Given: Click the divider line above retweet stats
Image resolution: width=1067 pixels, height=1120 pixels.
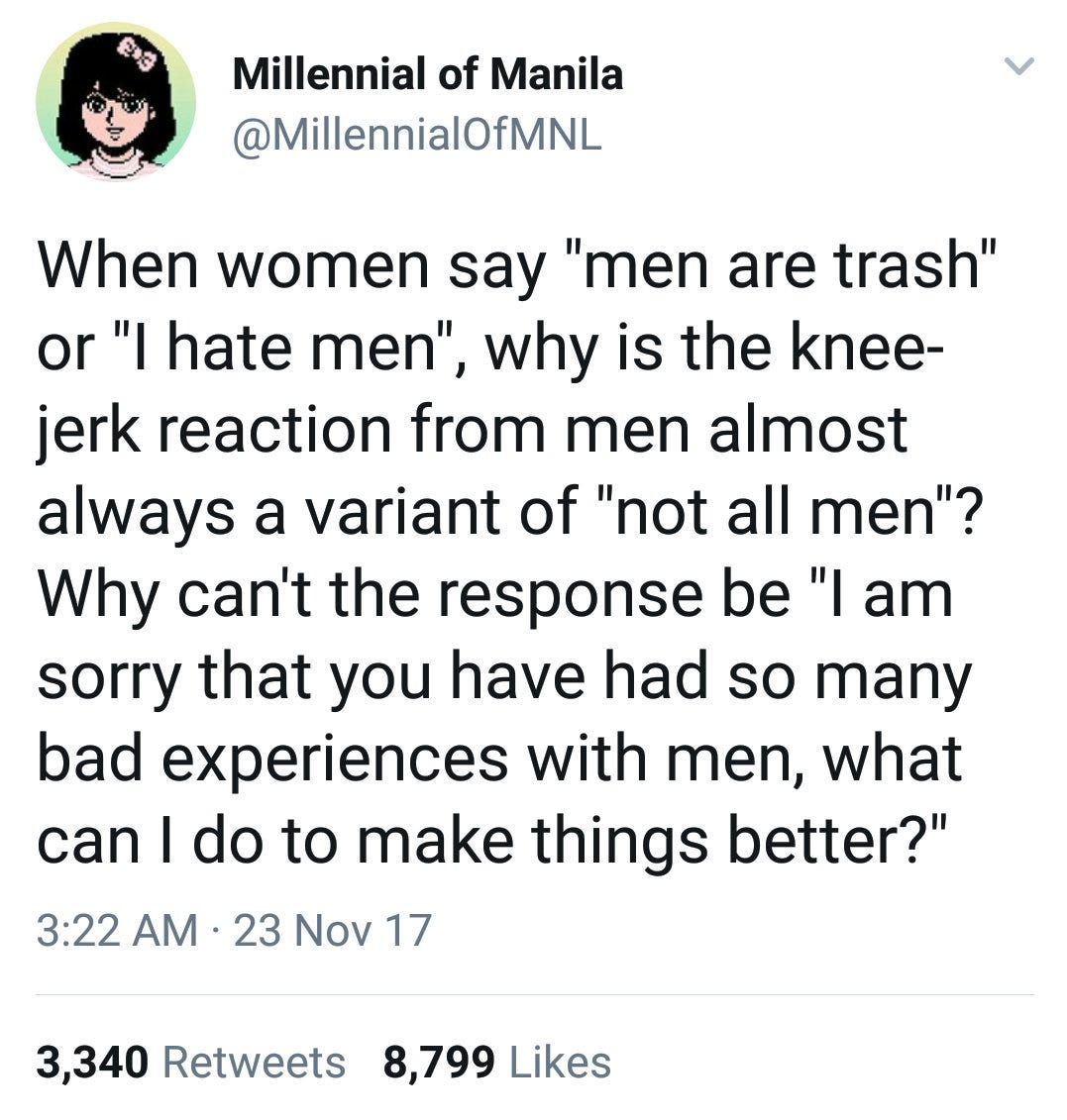Looking at the screenshot, I should [x=533, y=993].
